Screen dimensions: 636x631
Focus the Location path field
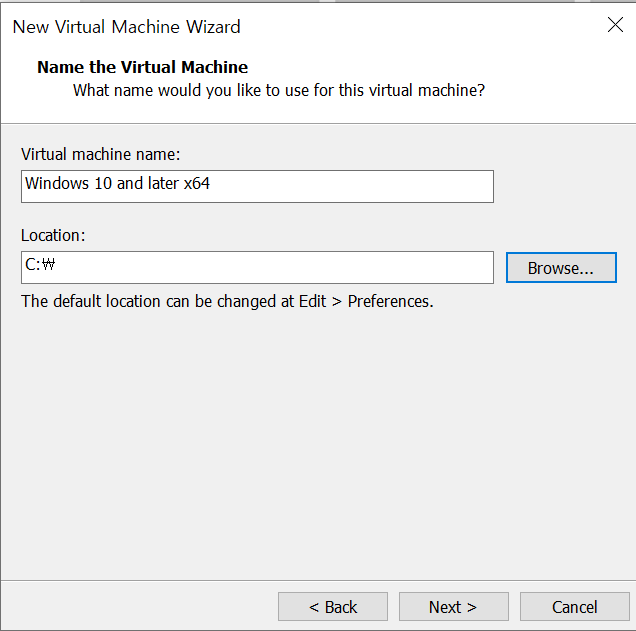[257, 267]
